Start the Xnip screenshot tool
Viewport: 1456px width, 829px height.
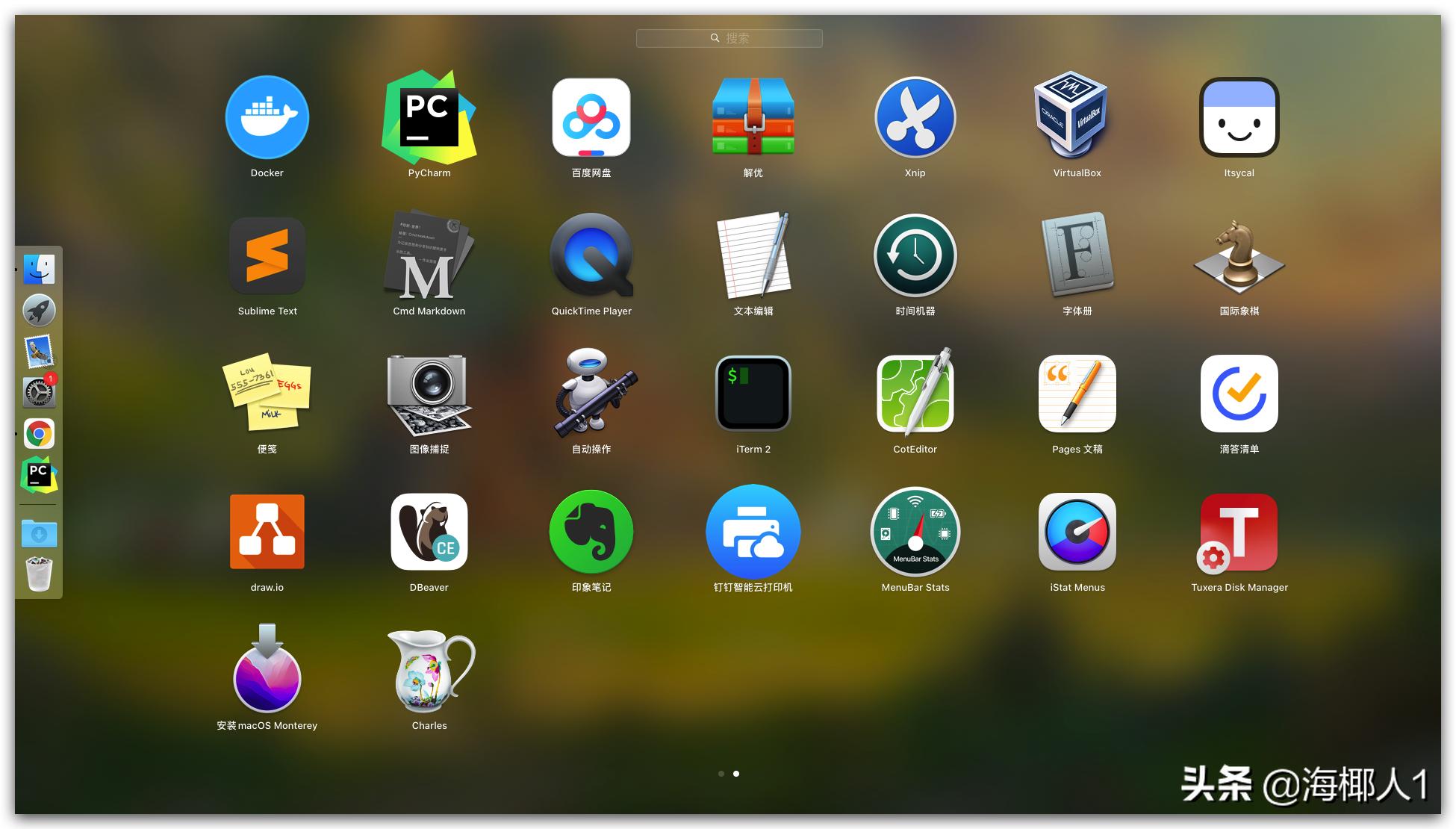click(915, 117)
